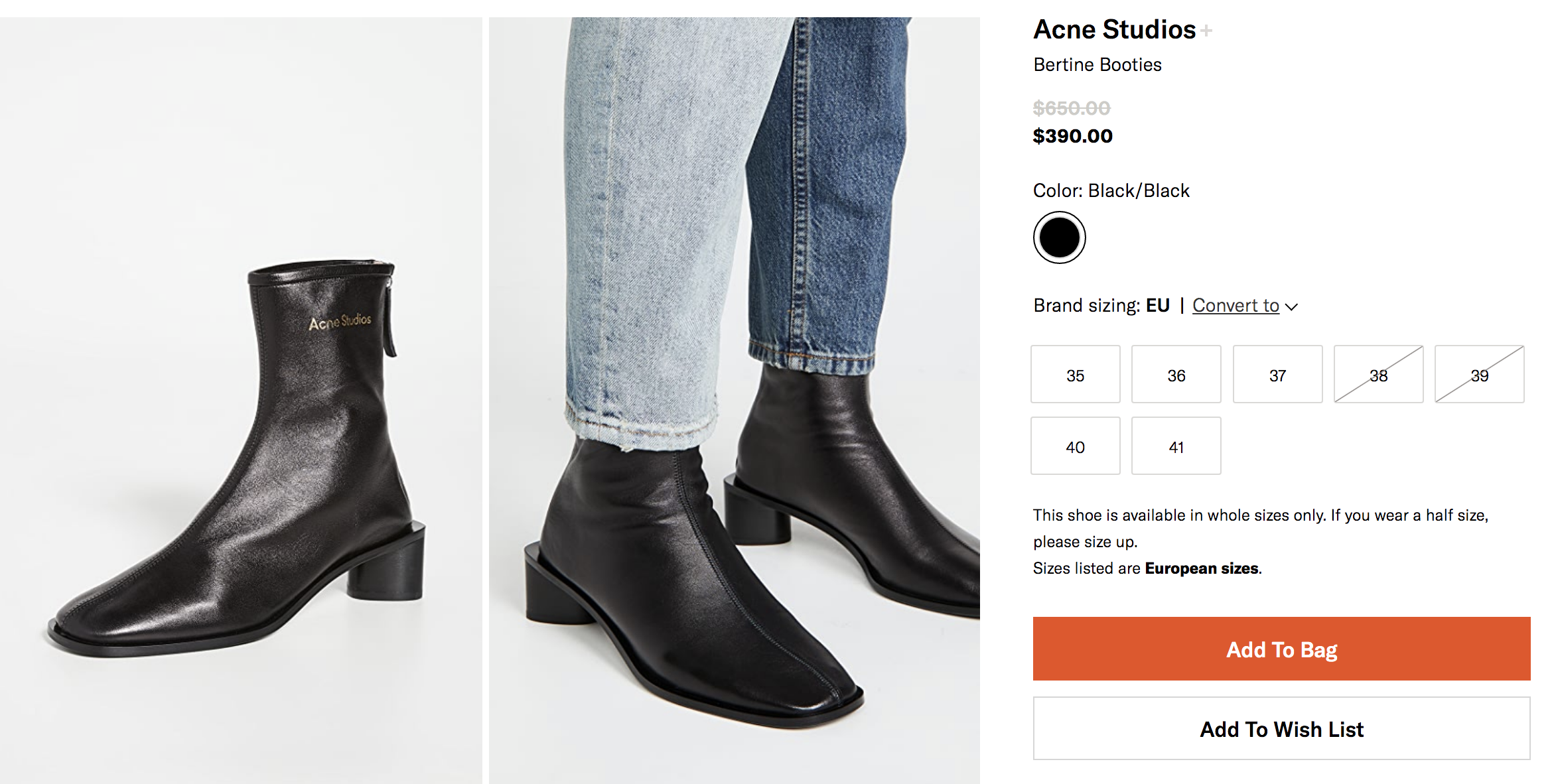Open the Acne Studios brand link
Screen dimensions: 1554x784
point(1114,30)
